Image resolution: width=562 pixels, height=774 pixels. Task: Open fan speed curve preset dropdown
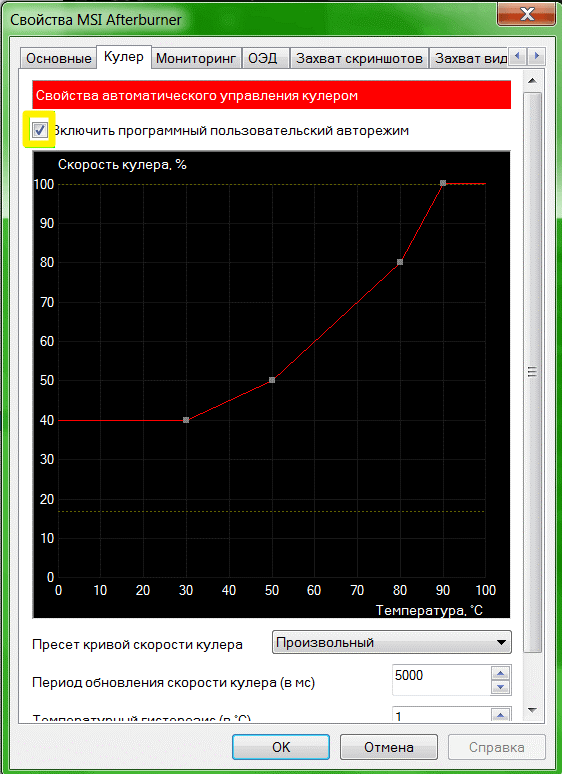click(x=392, y=643)
